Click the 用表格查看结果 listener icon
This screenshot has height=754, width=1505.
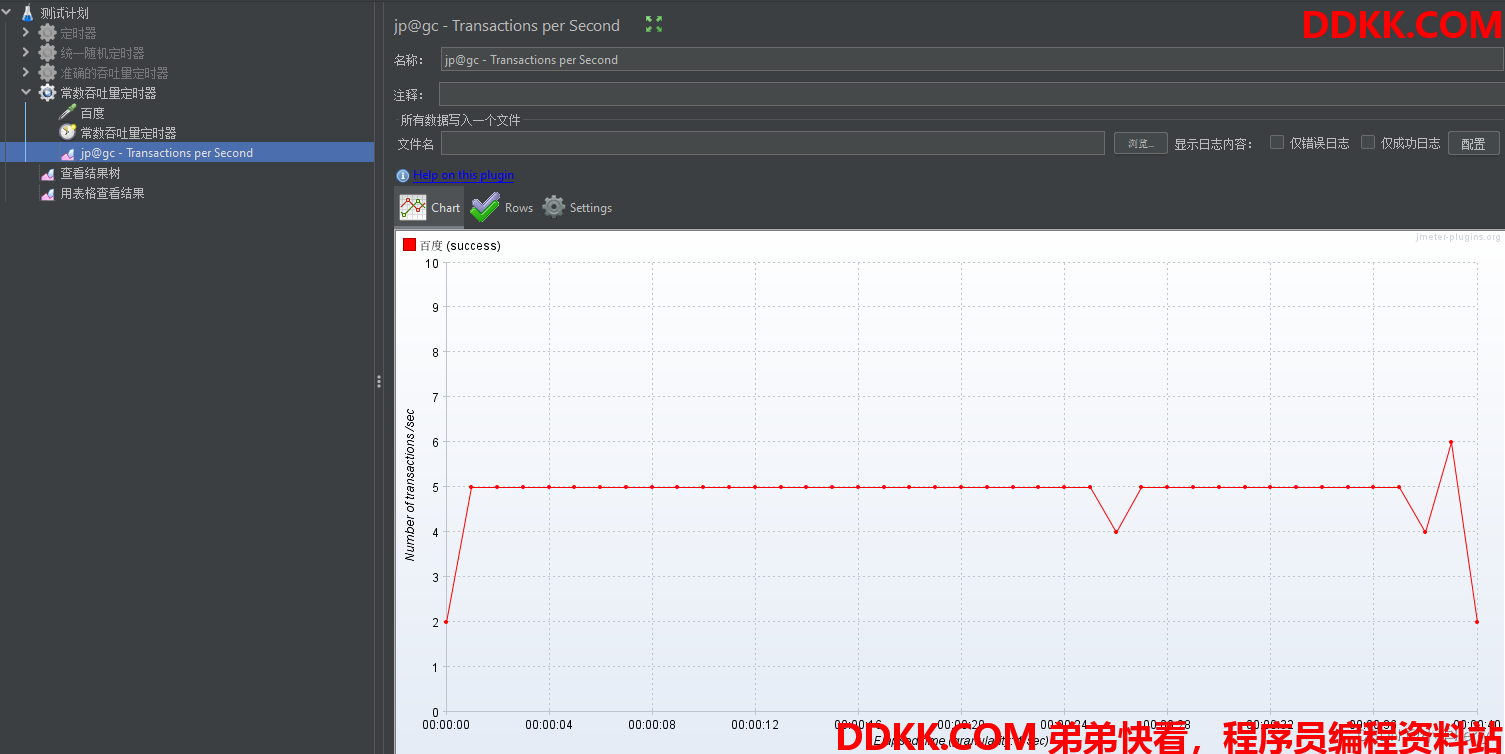(x=47, y=193)
